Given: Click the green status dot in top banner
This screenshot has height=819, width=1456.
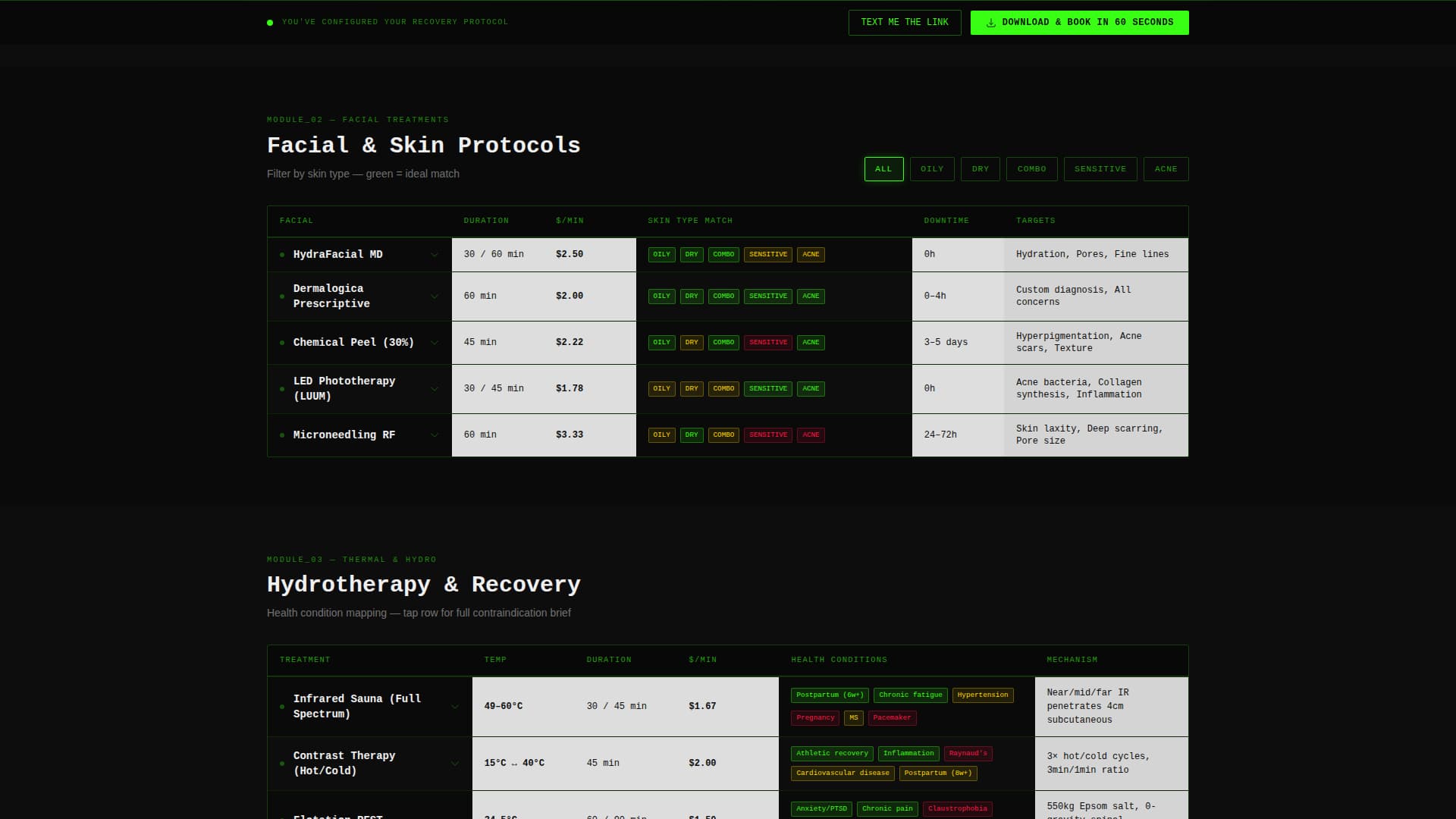Looking at the screenshot, I should [270, 23].
